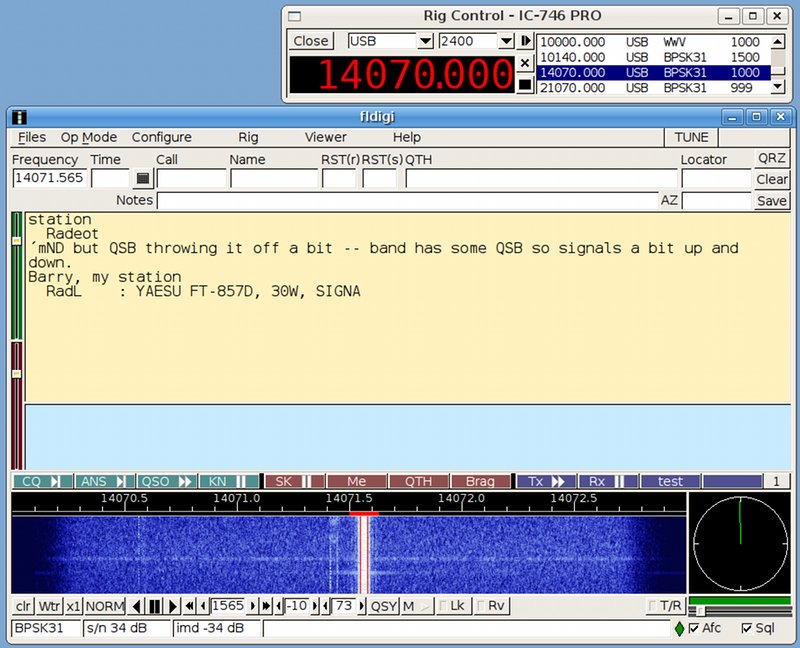Click the waterfall scroll-left arrow before the pause button
This screenshot has height=648, width=800.
[136, 606]
